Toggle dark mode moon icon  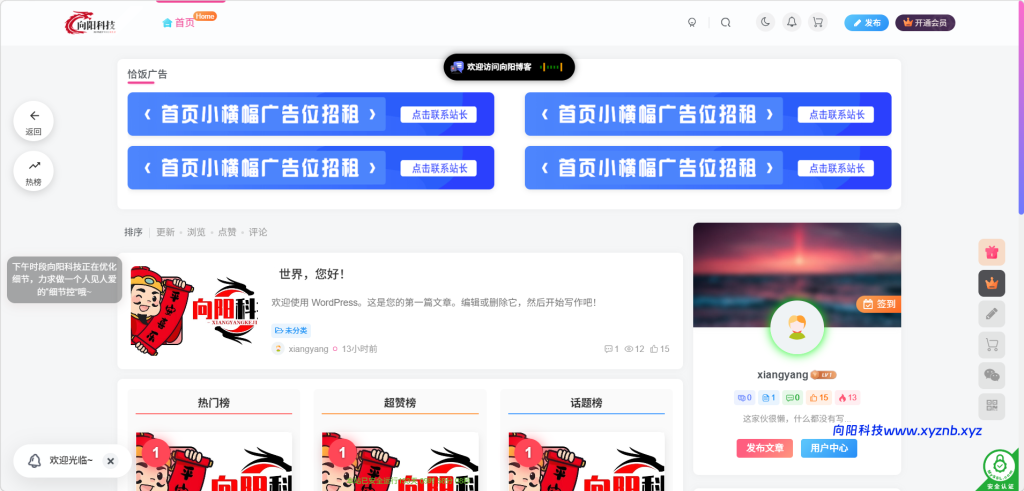(x=765, y=22)
